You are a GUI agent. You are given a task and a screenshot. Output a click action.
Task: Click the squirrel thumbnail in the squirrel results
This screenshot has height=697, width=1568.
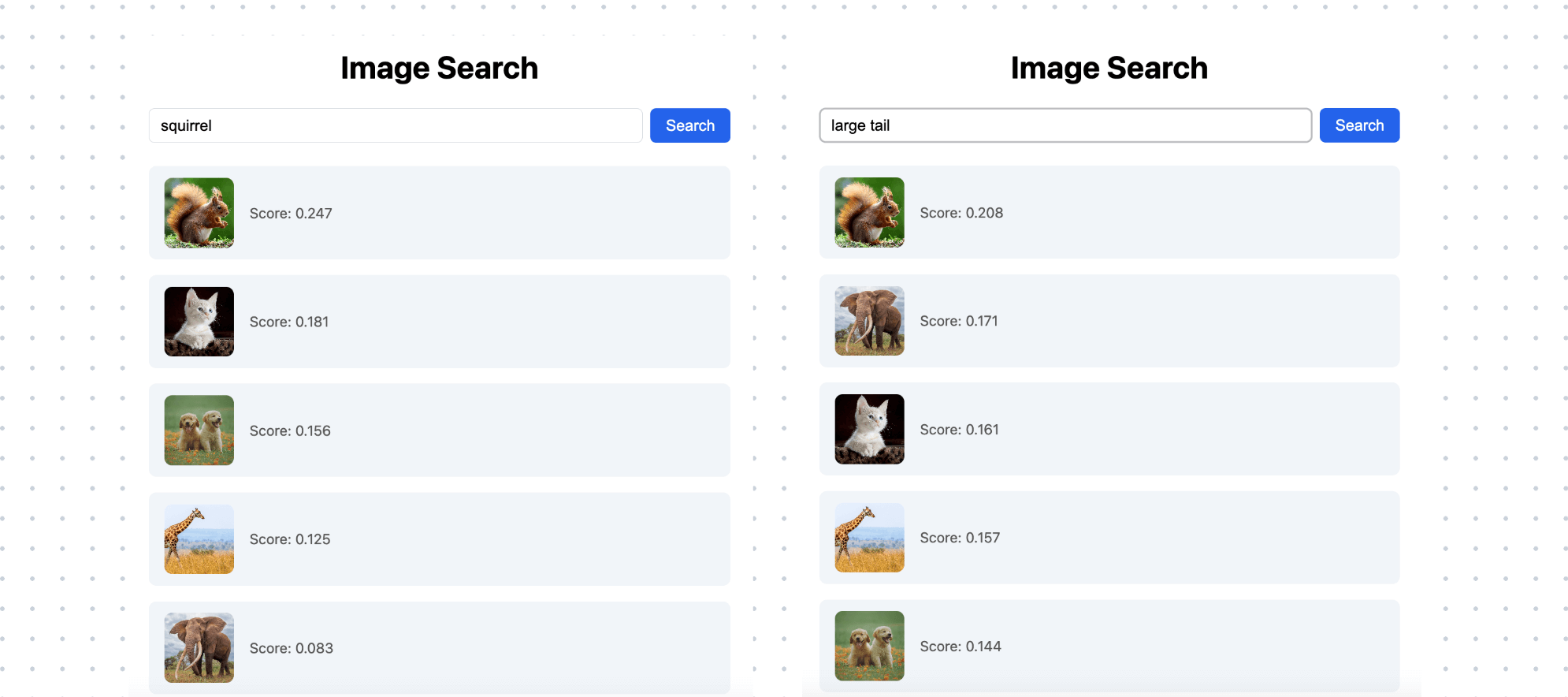(x=198, y=213)
